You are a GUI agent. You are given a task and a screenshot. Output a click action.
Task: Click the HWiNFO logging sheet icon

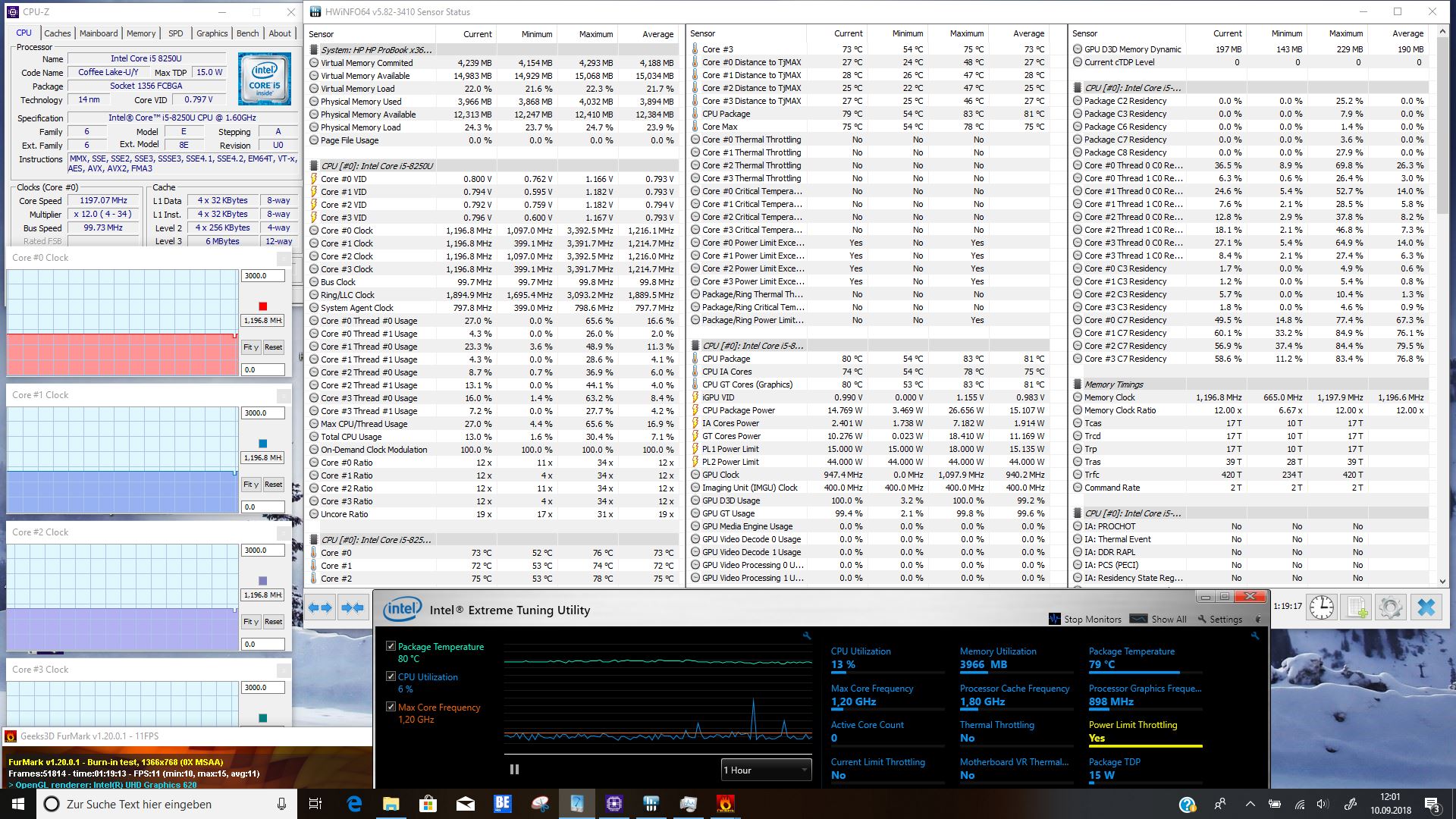coord(1357,607)
